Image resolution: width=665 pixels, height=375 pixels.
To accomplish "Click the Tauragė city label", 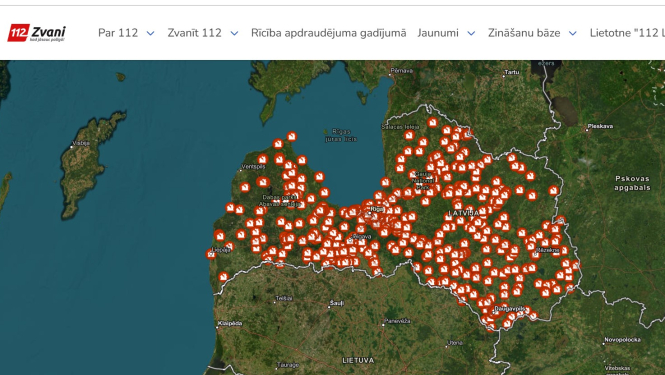I will pos(288,365).
